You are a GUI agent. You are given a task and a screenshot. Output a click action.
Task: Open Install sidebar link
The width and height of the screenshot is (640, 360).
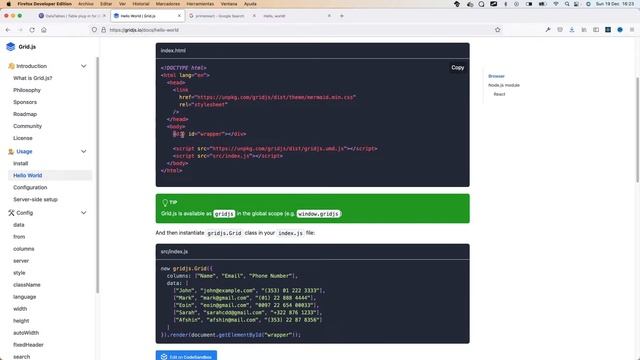(20, 163)
